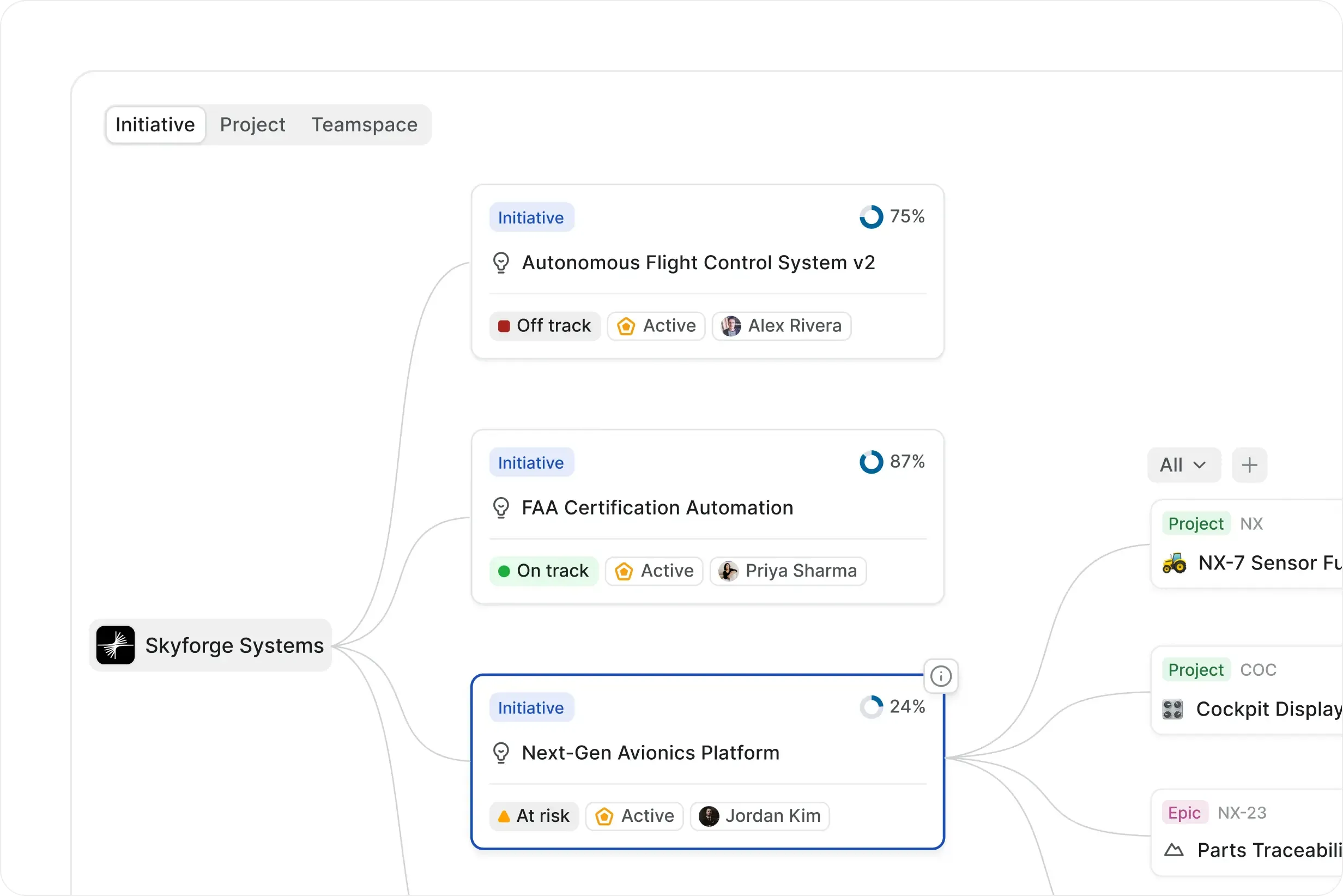The image size is (1343, 896).
Task: Click the Jordan Kim assignee badge
Action: (760, 816)
